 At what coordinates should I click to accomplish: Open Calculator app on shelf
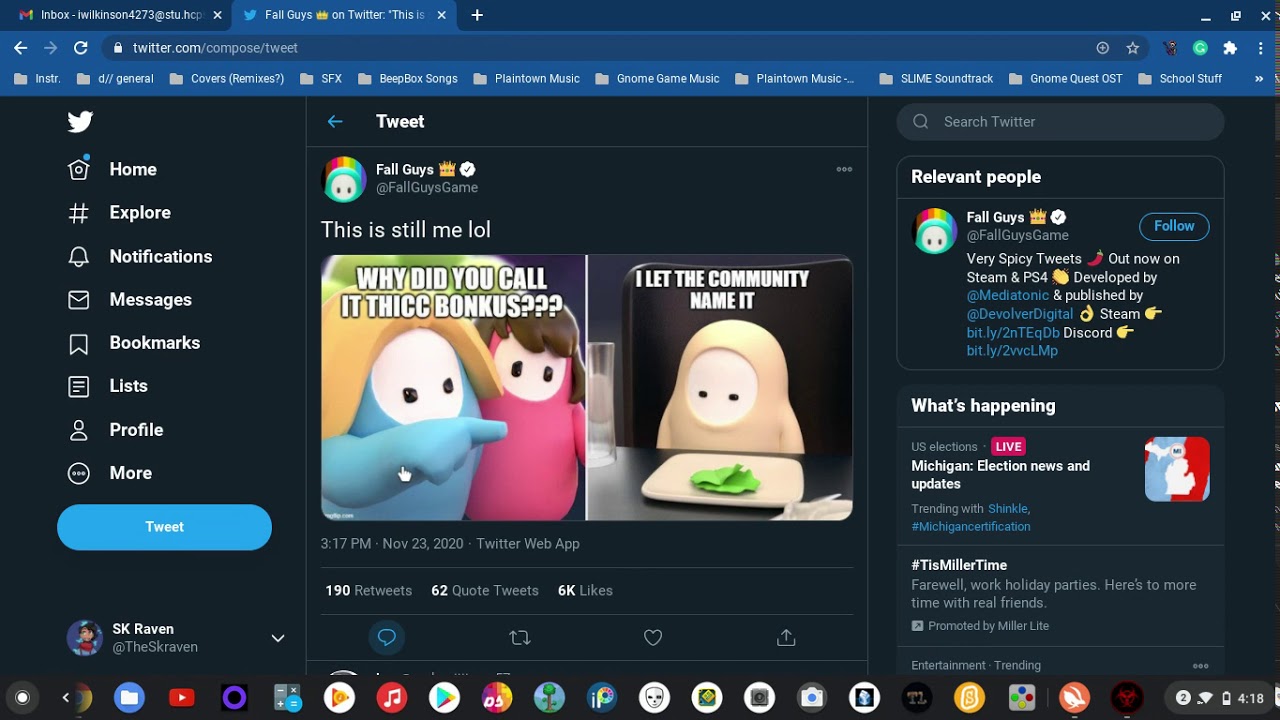[x=287, y=698]
